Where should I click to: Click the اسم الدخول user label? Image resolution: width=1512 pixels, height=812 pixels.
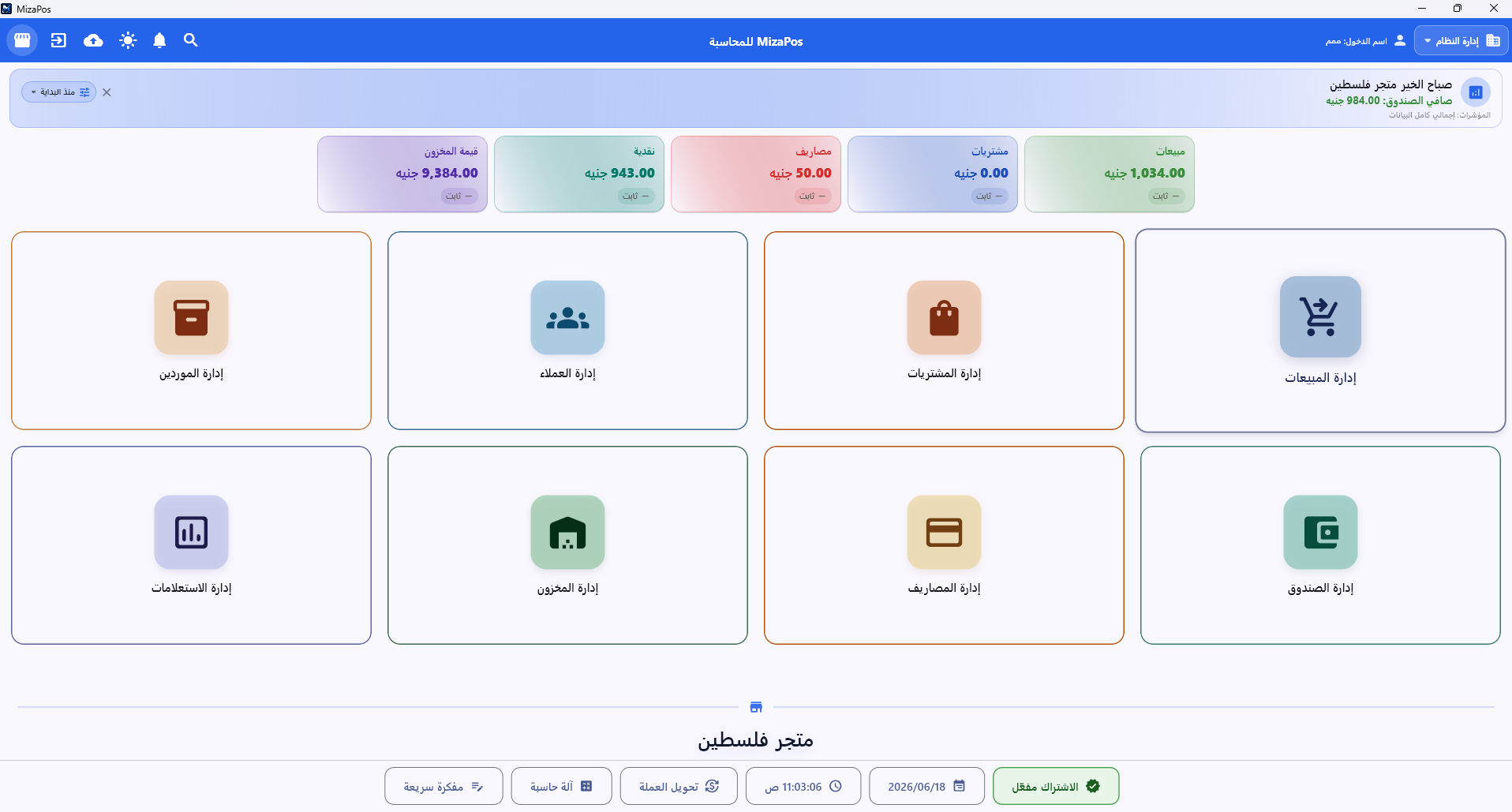[1357, 41]
